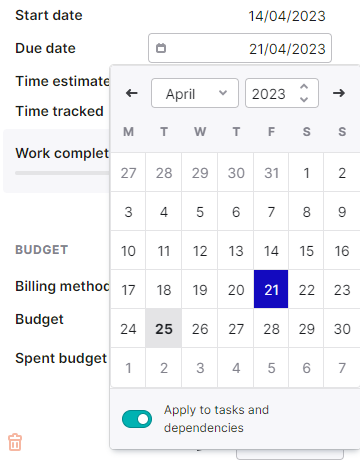Click the calendar icon in Due date field
Screen dimensions: 360x462
coord(161,48)
